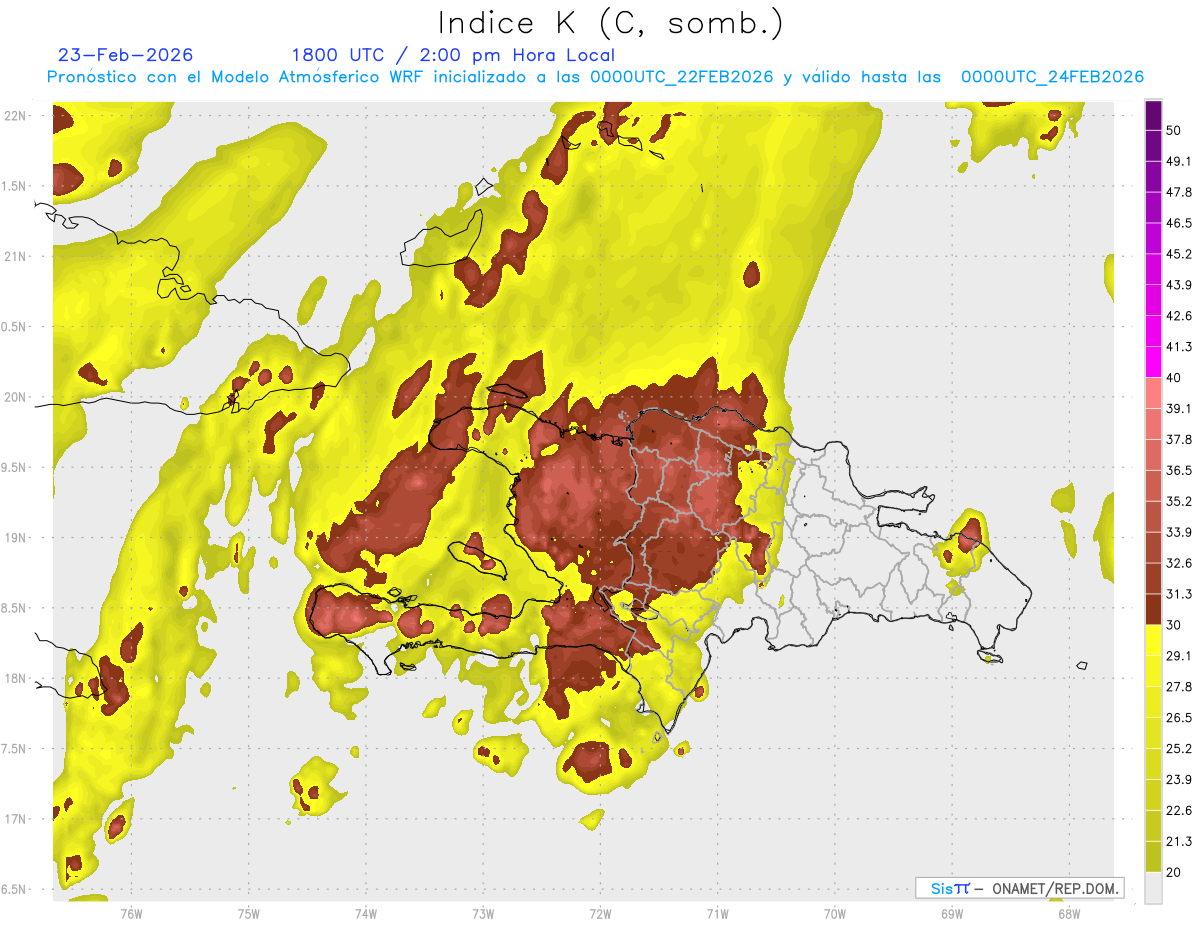The width and height of the screenshot is (1200, 927).
Task: Click the color bar value '21.3'
Action: coord(1179,841)
